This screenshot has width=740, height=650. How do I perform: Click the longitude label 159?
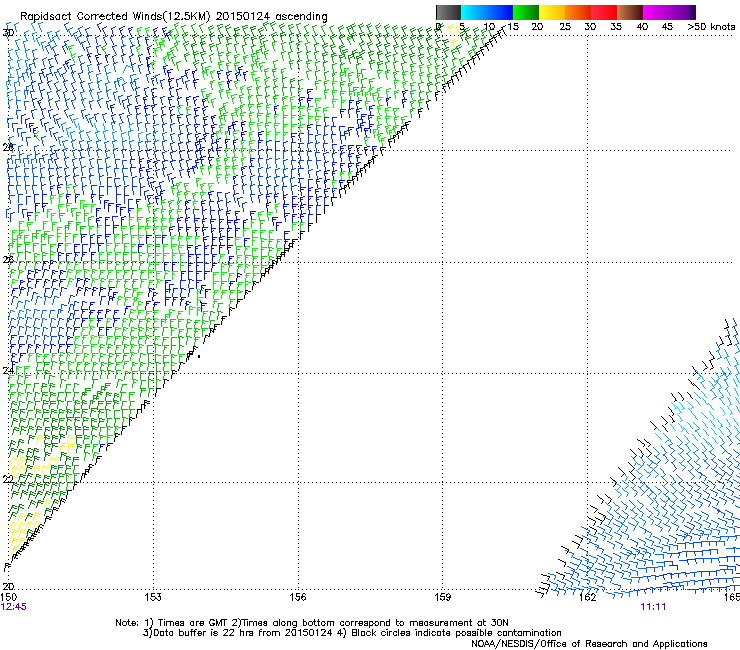(x=442, y=597)
